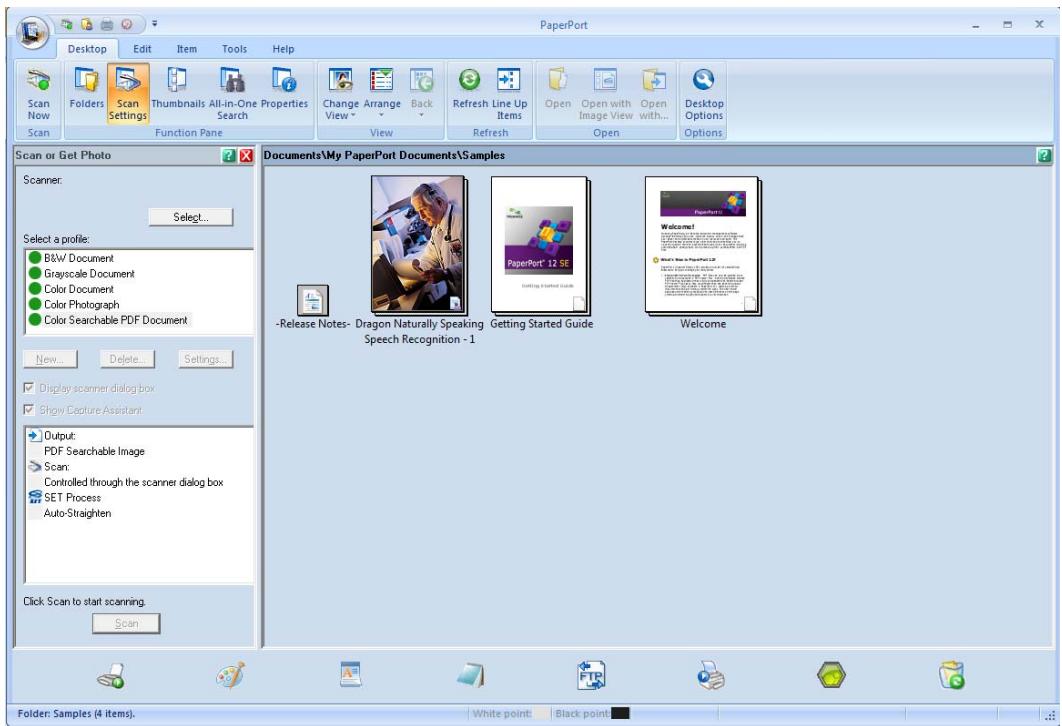
Task: Open help icon for the desktop pane
Action: click(x=1044, y=156)
